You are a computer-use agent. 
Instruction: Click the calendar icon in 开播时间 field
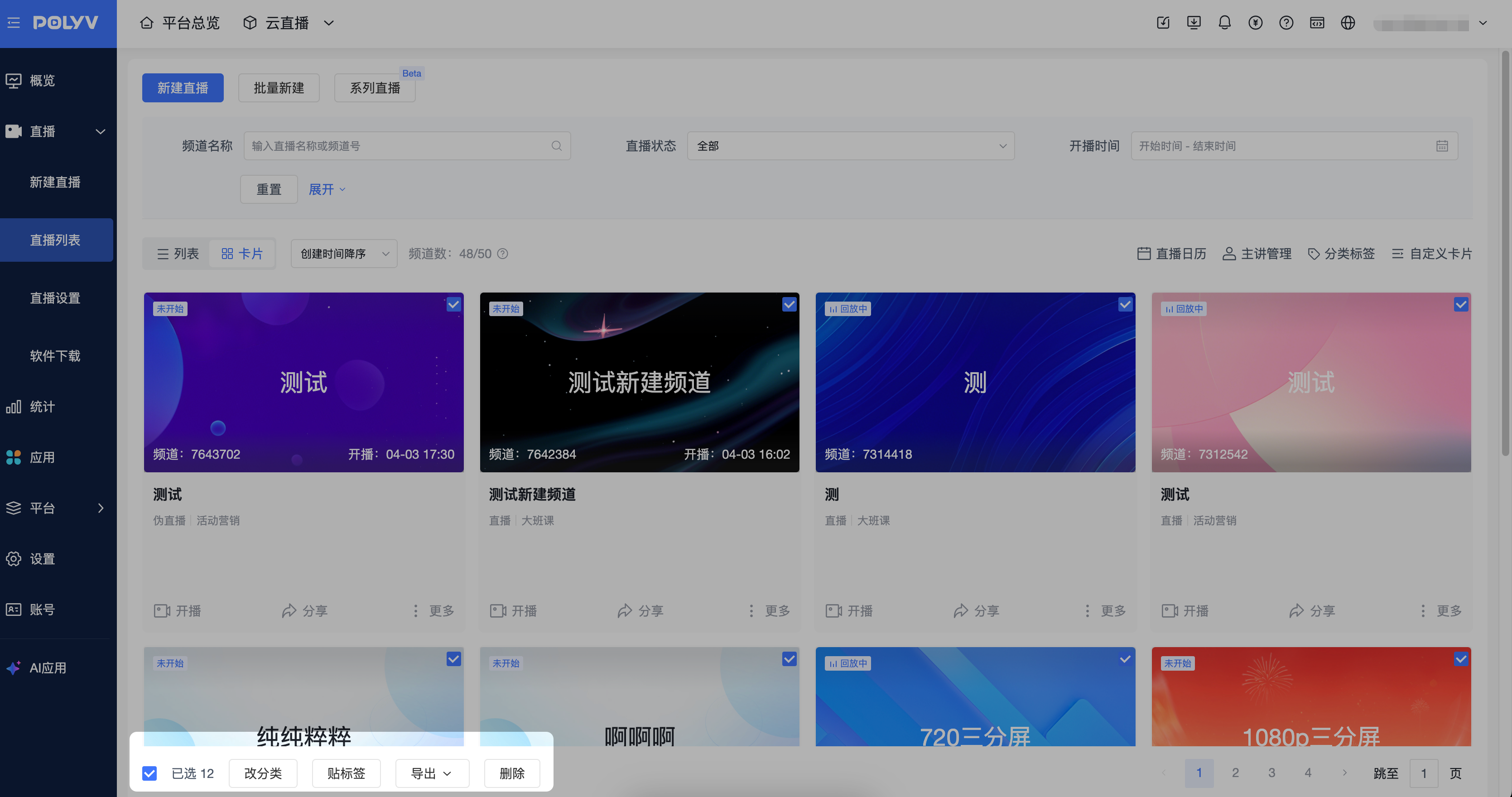point(1442,145)
